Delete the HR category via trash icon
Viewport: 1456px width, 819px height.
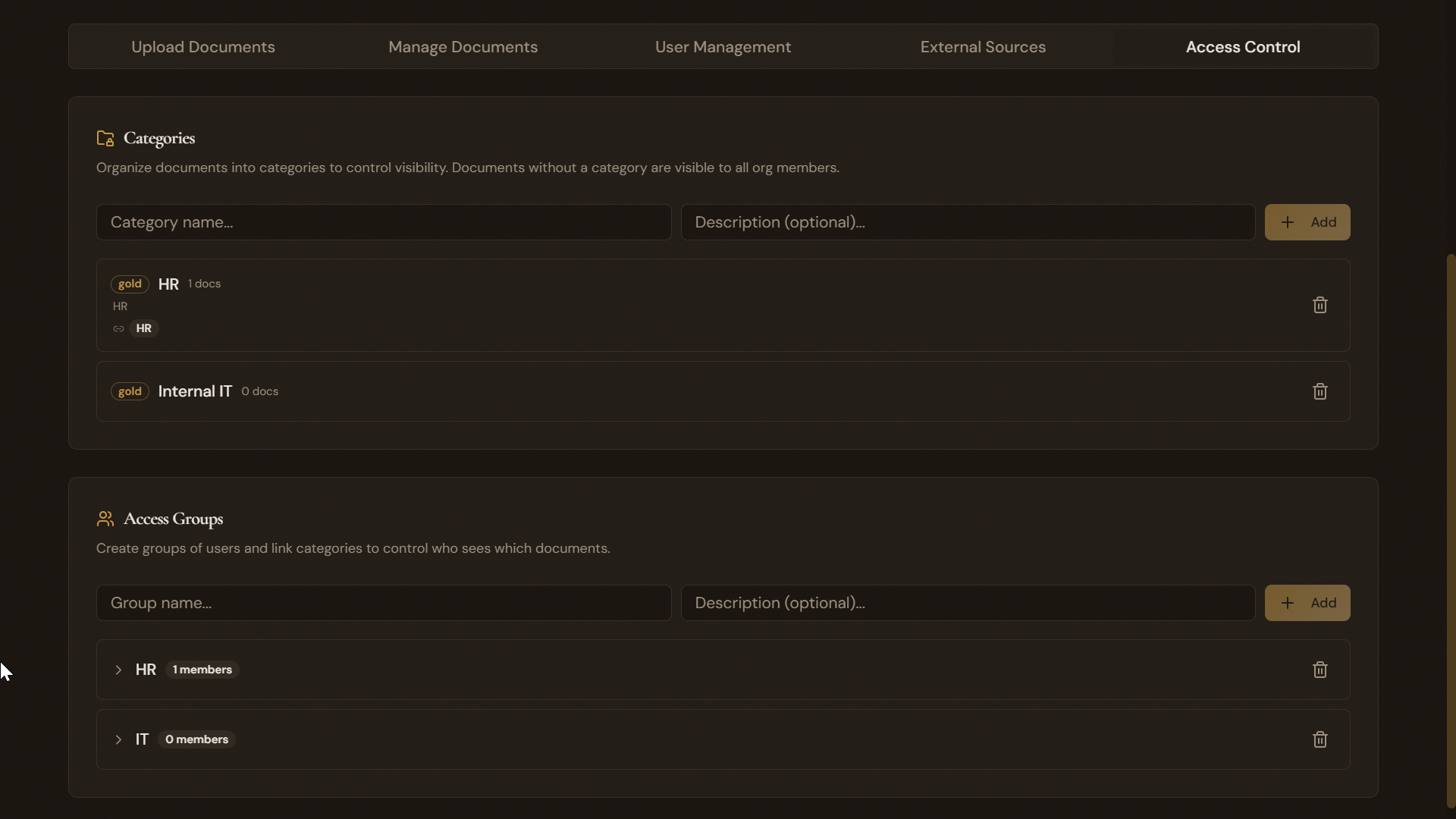pos(1319,305)
